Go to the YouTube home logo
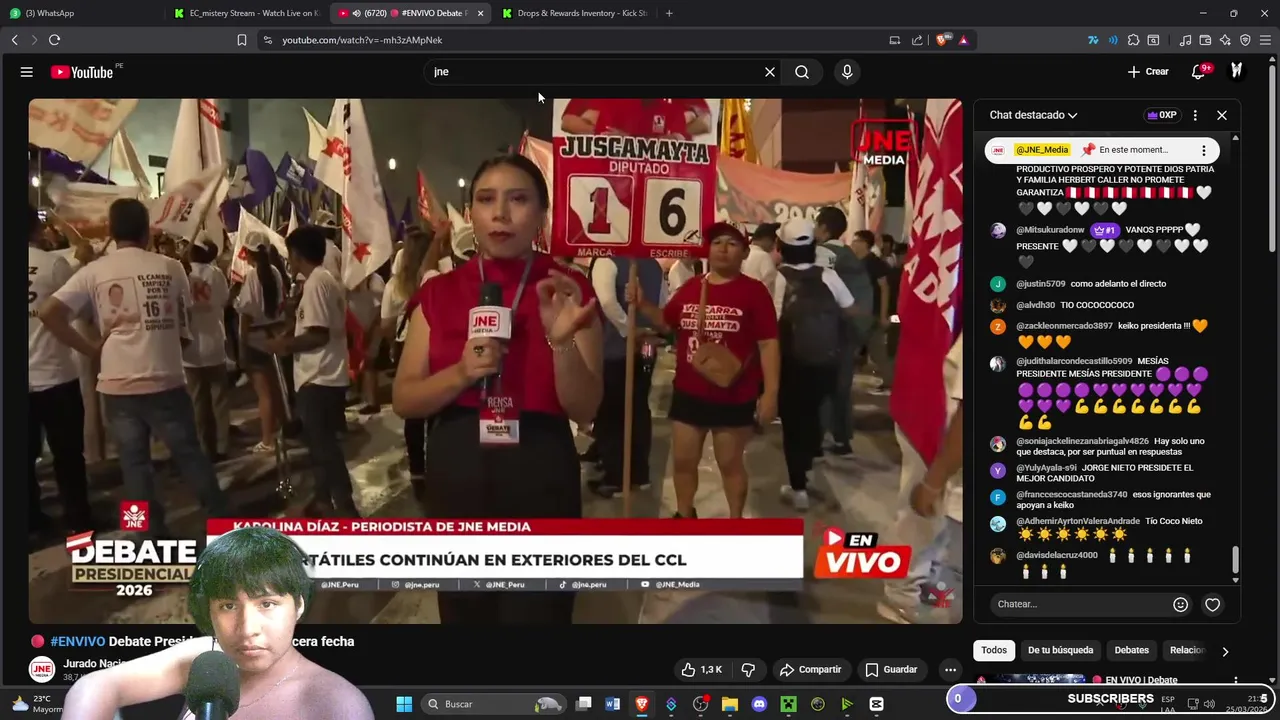 (x=82, y=72)
